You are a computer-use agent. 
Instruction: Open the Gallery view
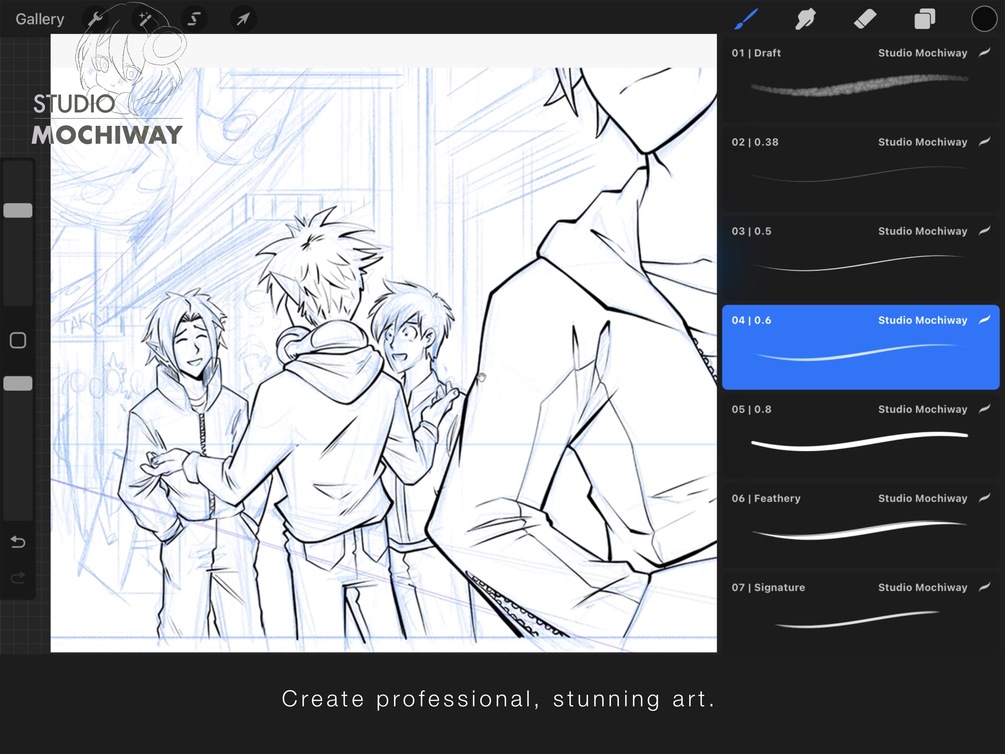click(40, 19)
